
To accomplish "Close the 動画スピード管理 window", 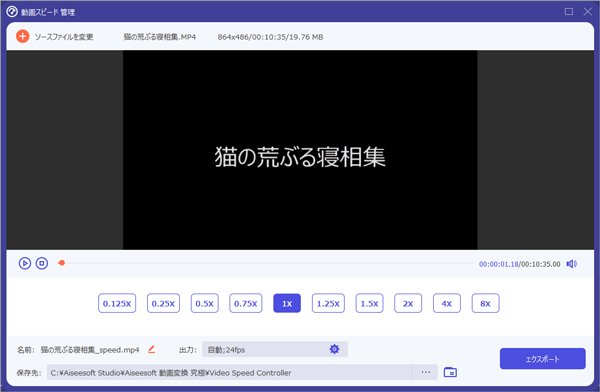I will [588, 11].
